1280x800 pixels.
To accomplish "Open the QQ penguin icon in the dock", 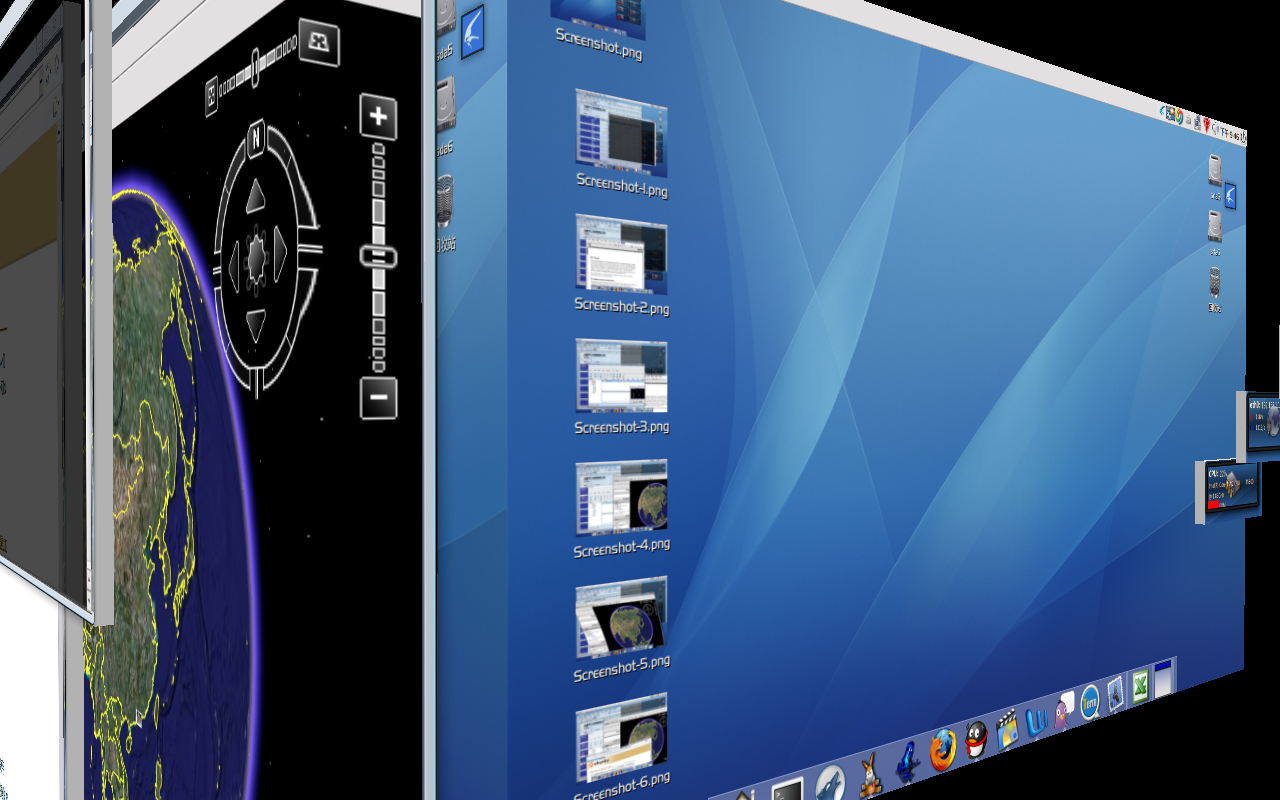I will [977, 740].
